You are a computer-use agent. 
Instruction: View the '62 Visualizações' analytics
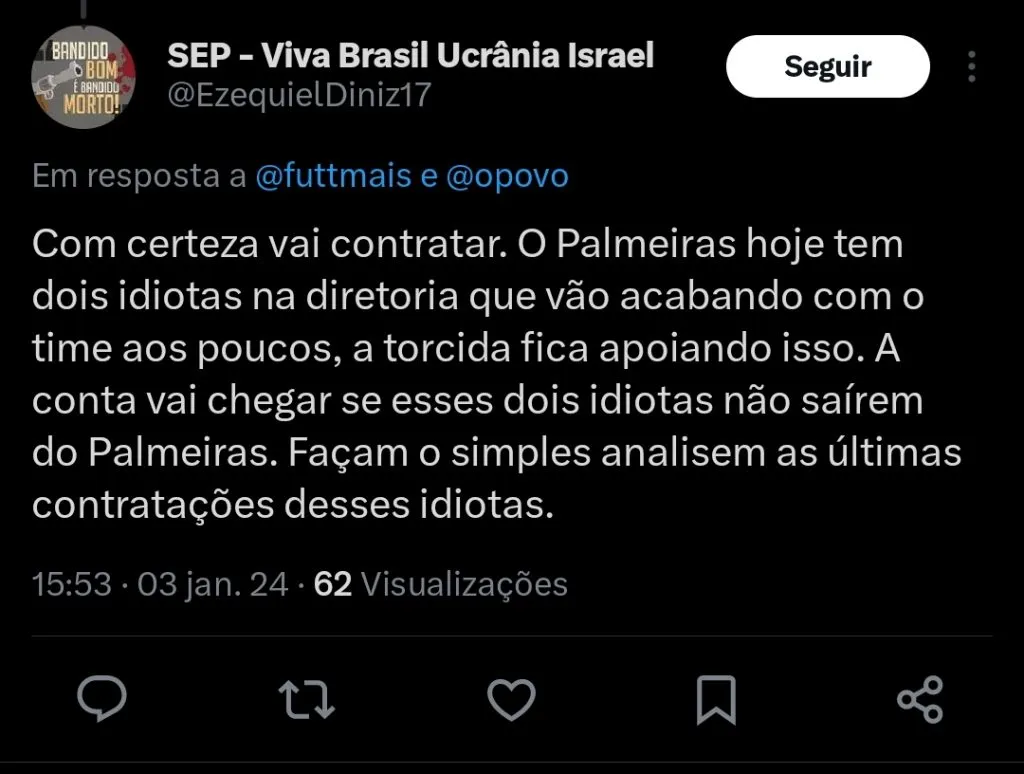pos(440,584)
